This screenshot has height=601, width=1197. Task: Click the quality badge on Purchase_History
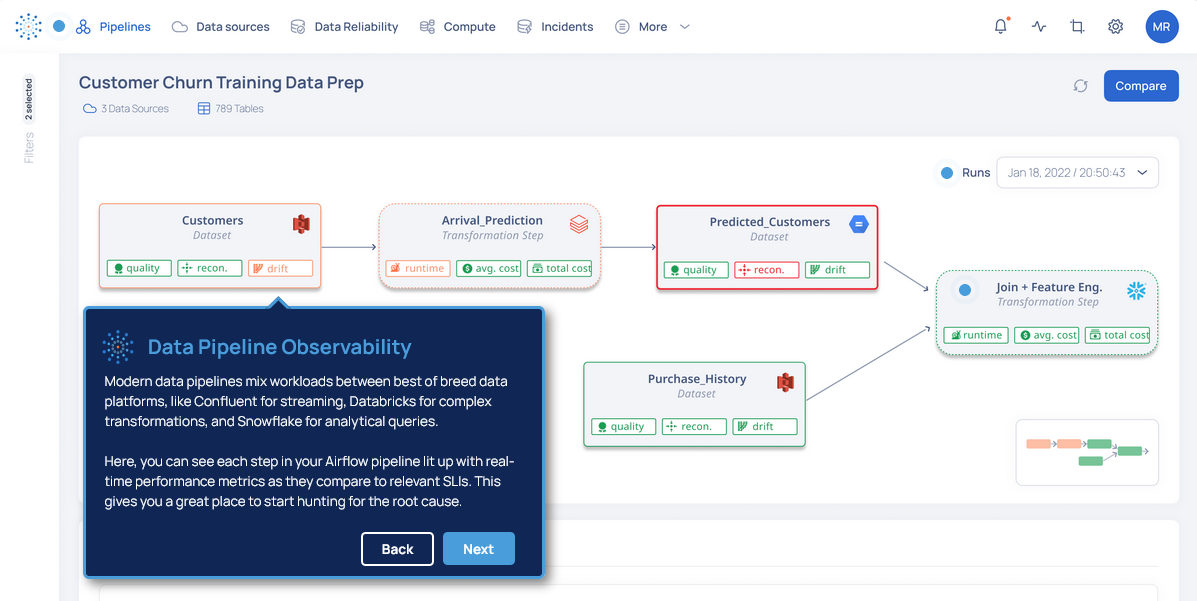click(624, 427)
